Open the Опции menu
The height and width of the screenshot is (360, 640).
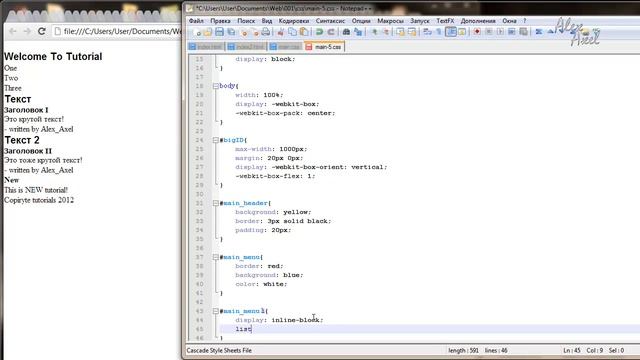click(x=361, y=21)
